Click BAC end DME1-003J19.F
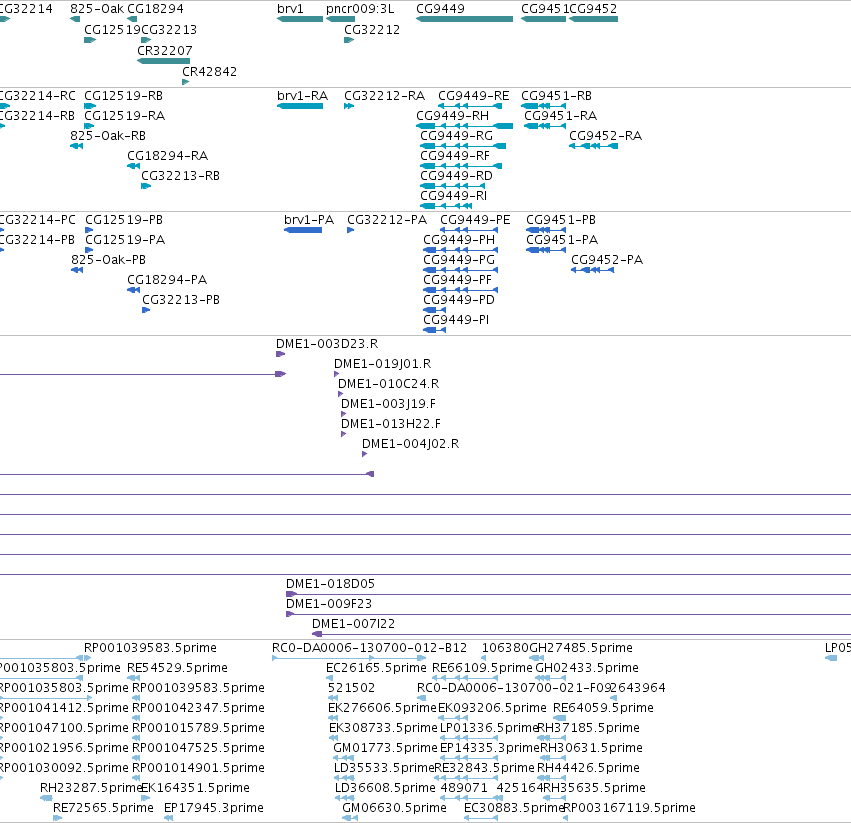This screenshot has width=851, height=823. (x=343, y=414)
